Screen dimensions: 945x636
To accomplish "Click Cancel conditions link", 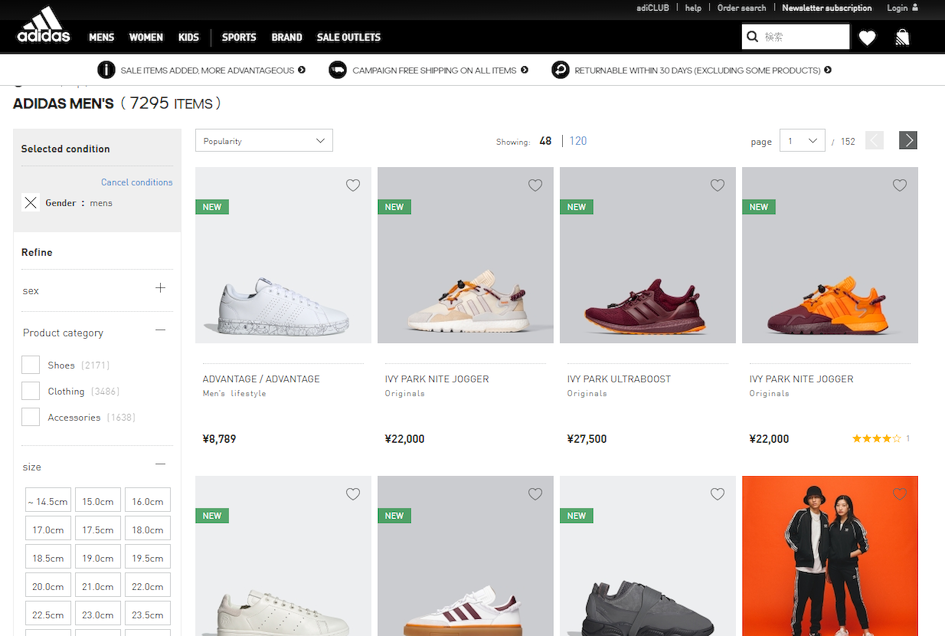I will tap(137, 182).
